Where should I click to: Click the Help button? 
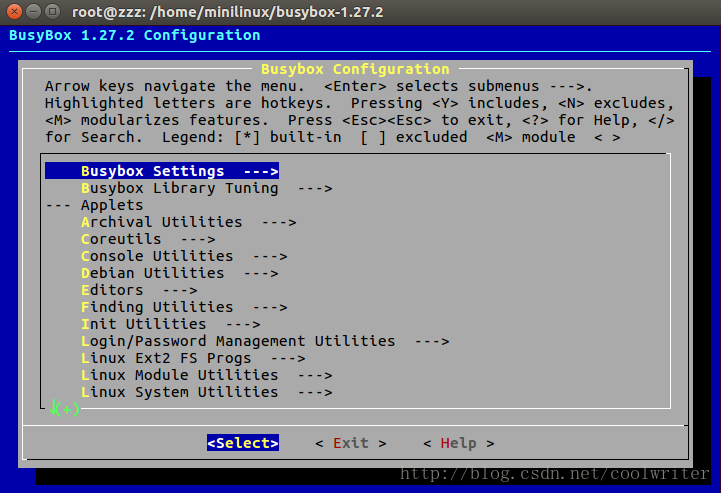click(x=459, y=443)
